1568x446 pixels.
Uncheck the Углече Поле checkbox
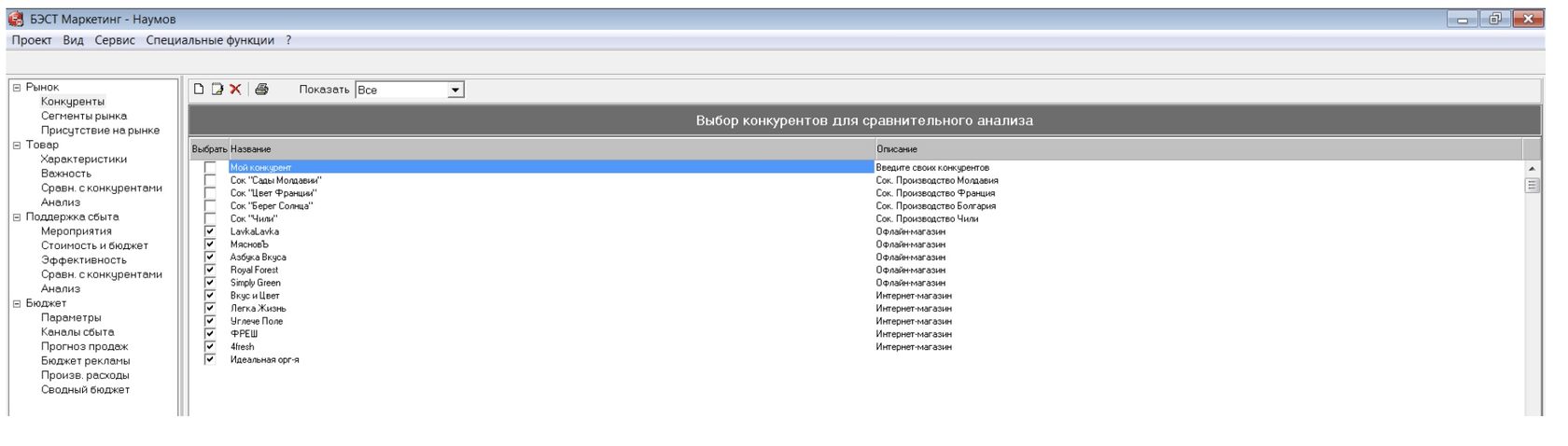coord(210,321)
